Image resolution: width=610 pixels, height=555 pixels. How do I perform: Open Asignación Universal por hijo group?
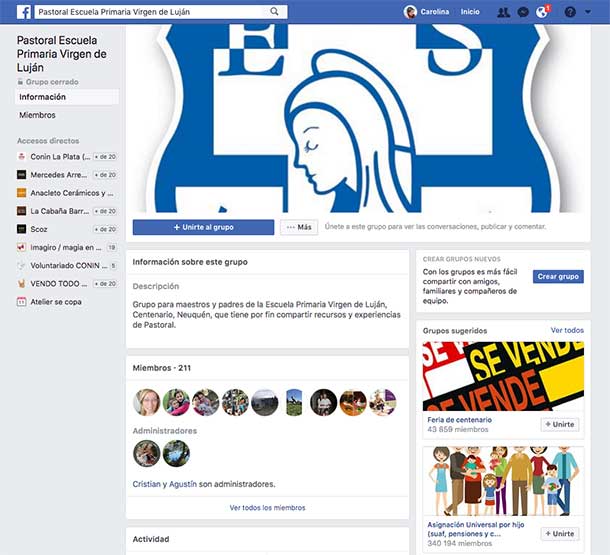(x=475, y=529)
